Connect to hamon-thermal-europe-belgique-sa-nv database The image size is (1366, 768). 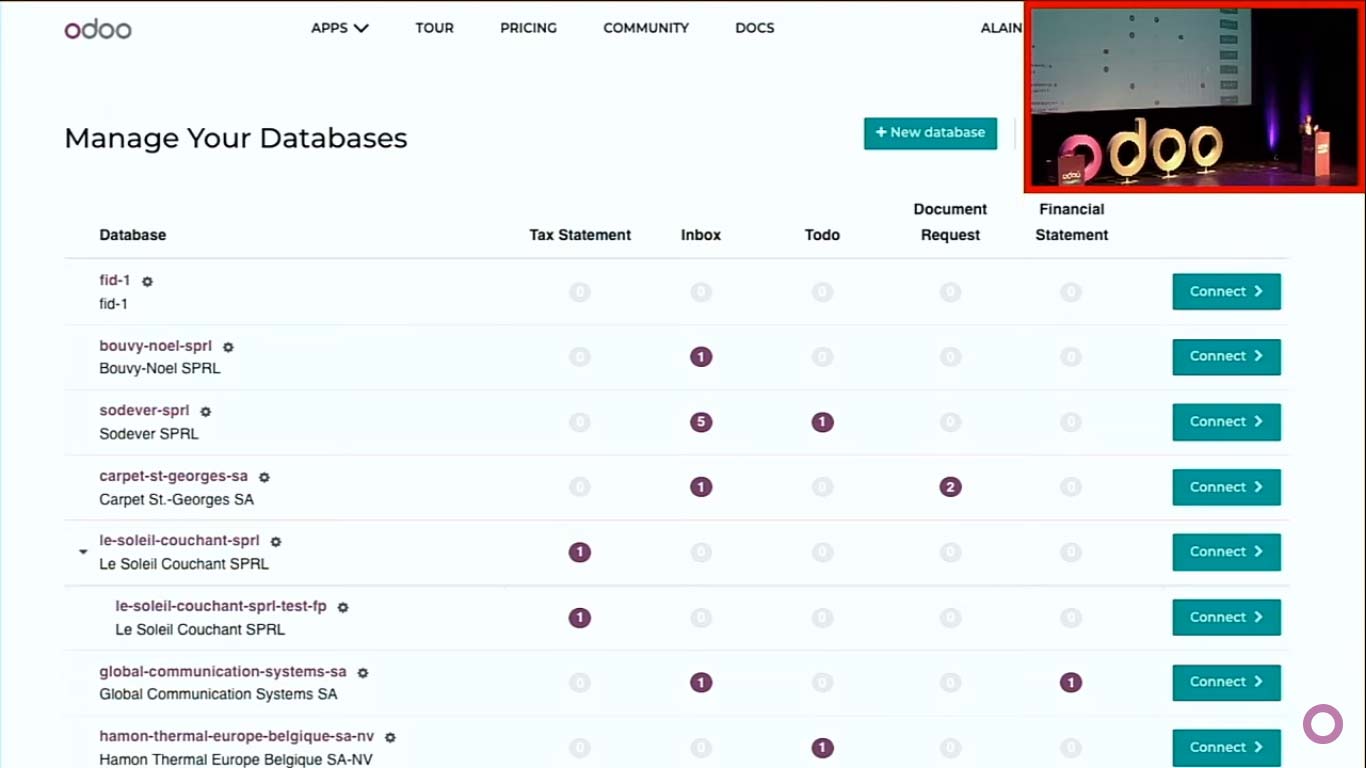(1227, 748)
